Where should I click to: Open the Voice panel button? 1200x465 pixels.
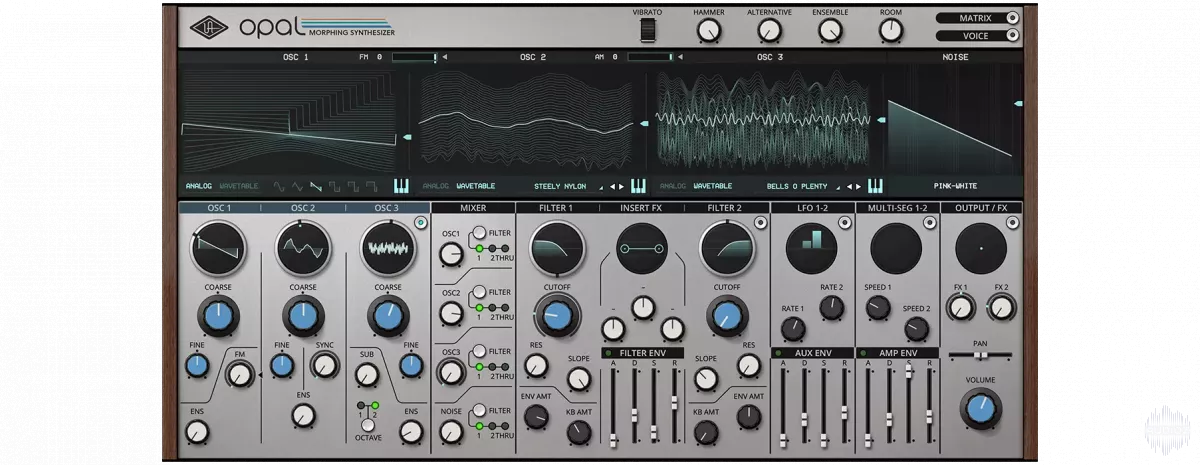(x=979, y=36)
